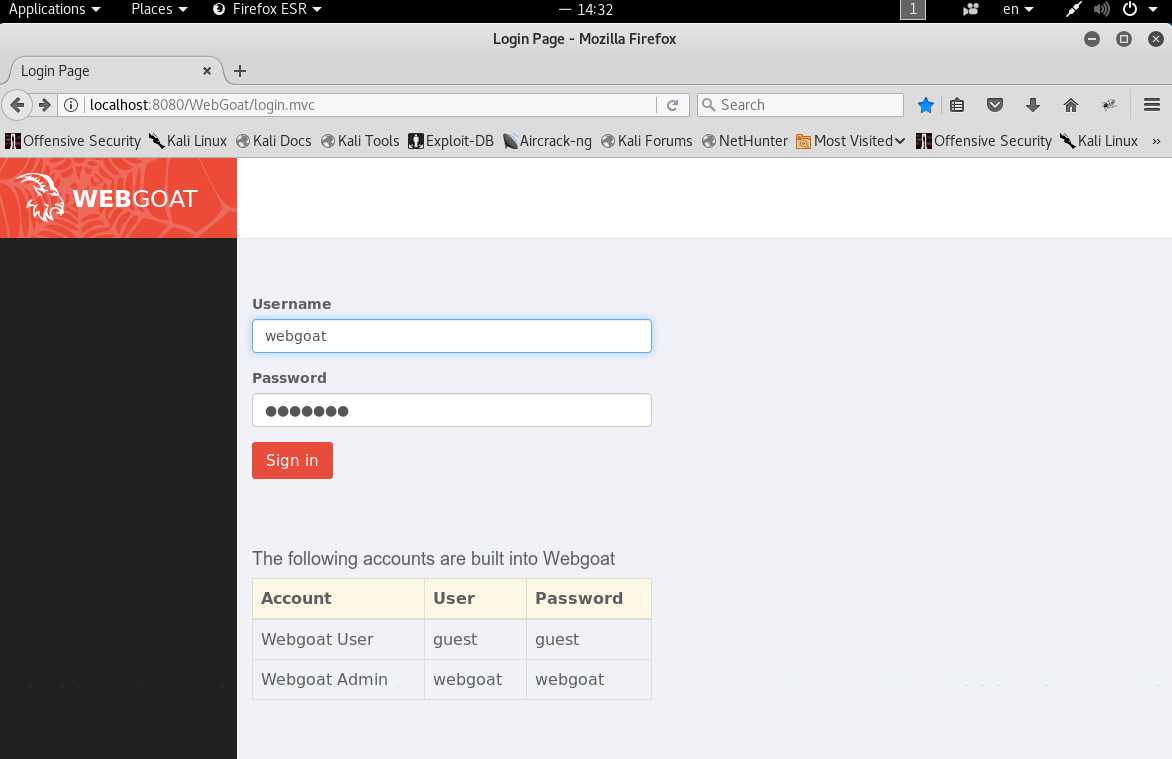Select the Webgoat User account cell
The image size is (1172, 759).
(x=339, y=639)
